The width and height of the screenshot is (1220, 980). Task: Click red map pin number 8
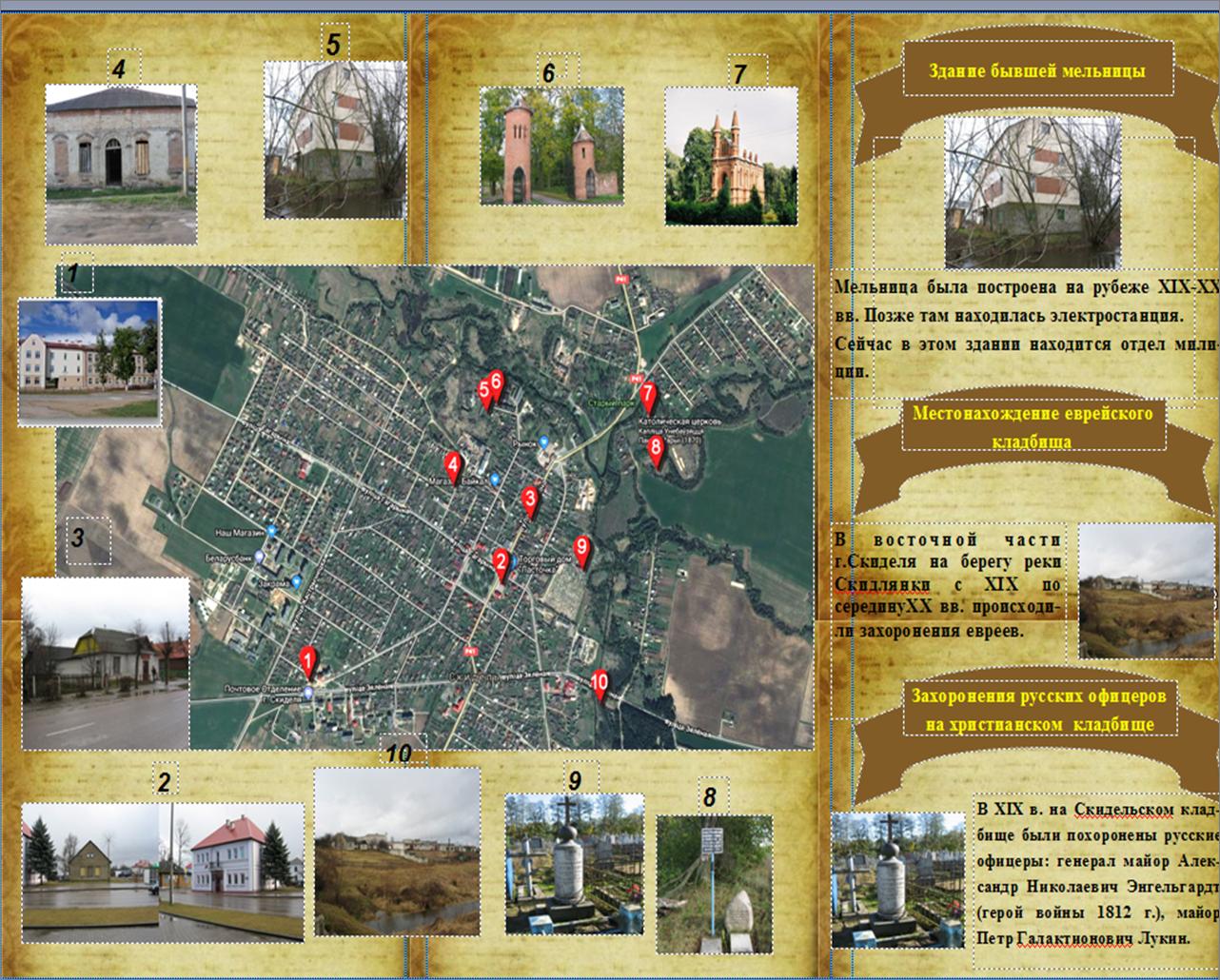tap(655, 451)
